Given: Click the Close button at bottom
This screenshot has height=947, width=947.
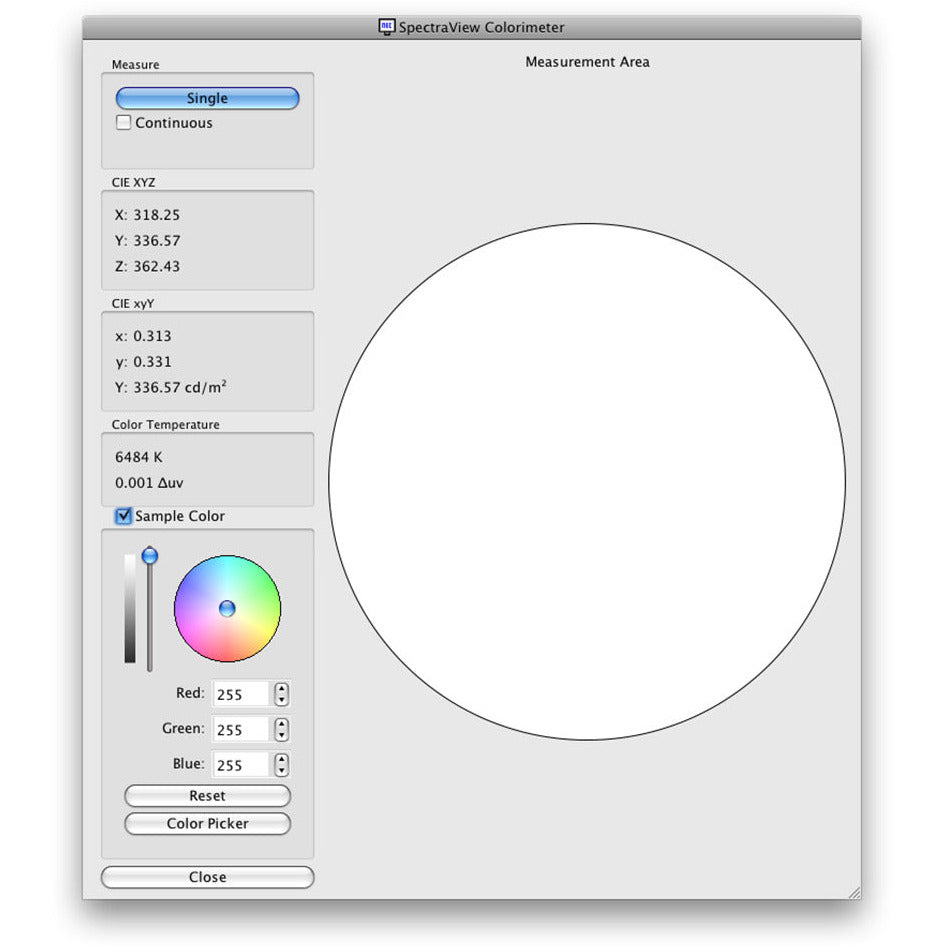Looking at the screenshot, I should pos(207,877).
